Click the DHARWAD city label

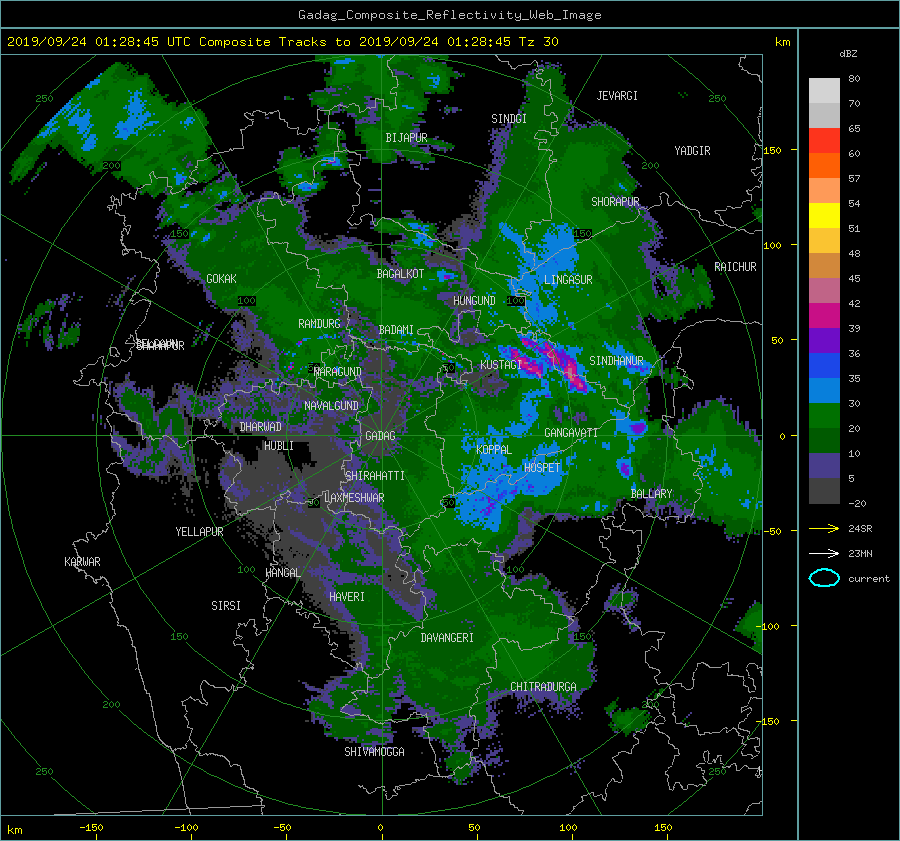click(261, 427)
